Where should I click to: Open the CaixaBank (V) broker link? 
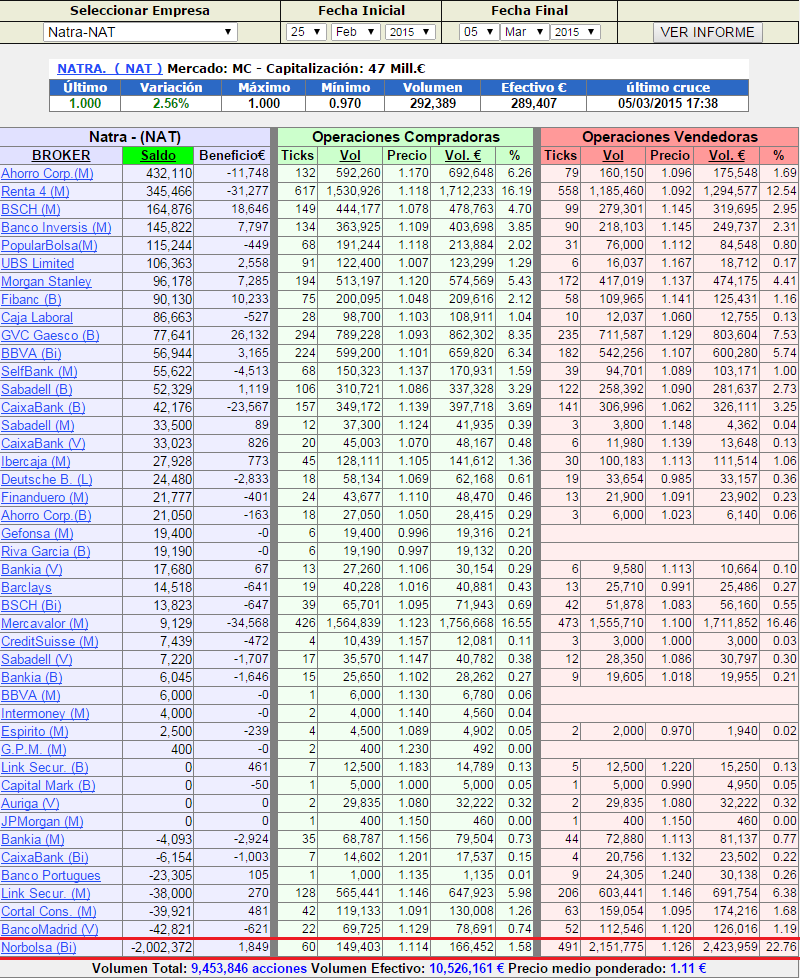coord(43,443)
